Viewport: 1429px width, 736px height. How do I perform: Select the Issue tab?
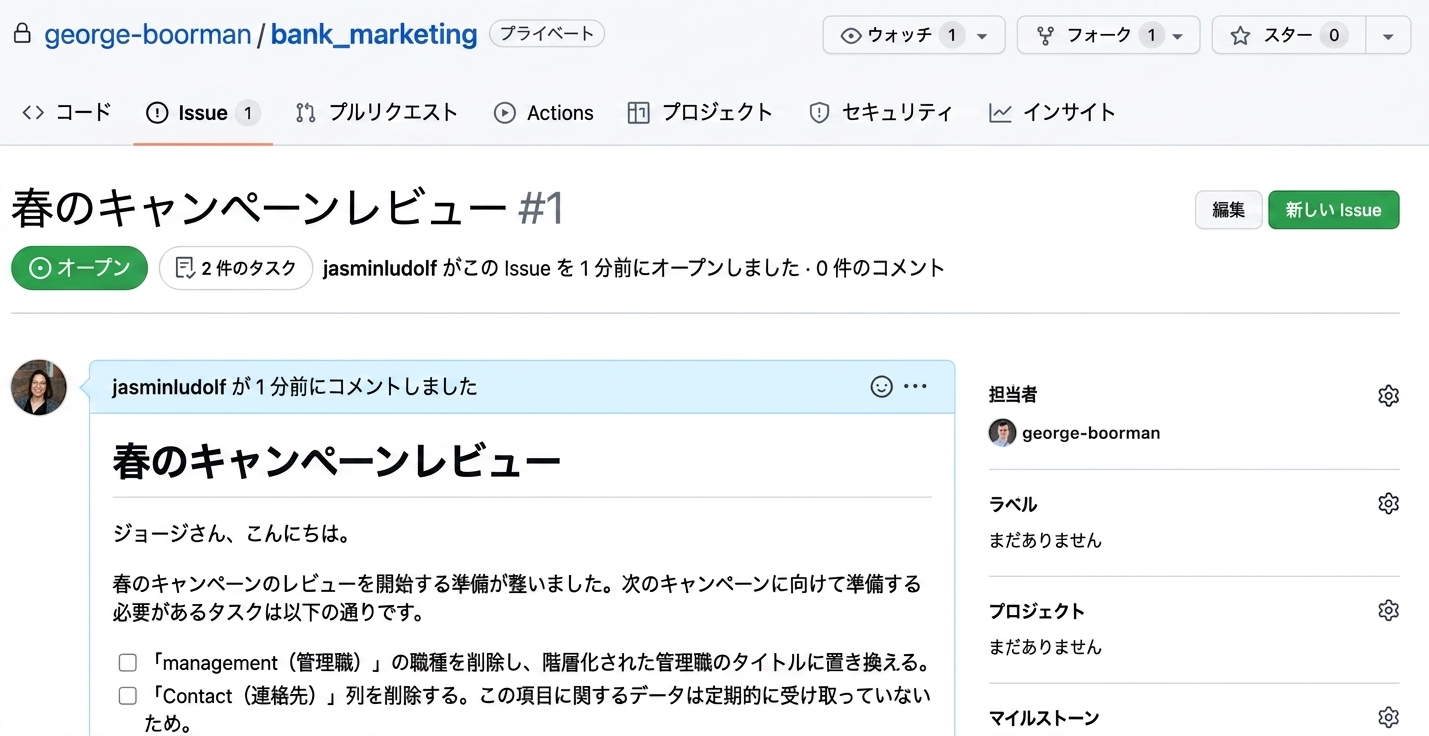pyautogui.click(x=203, y=113)
